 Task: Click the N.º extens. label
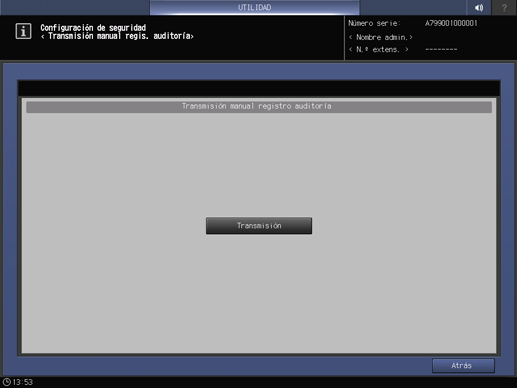click(379, 49)
